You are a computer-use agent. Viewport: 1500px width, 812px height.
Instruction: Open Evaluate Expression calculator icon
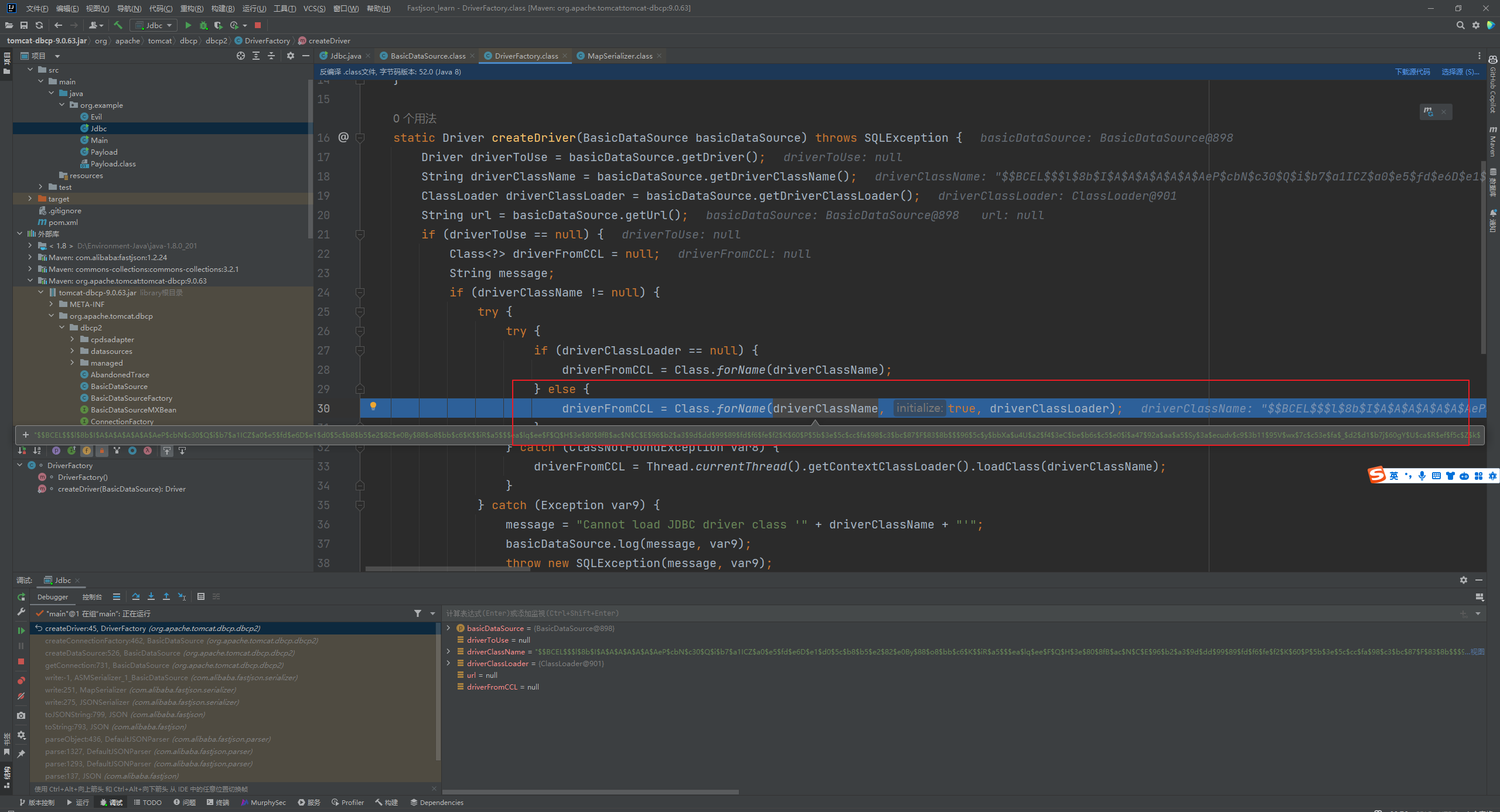click(201, 596)
